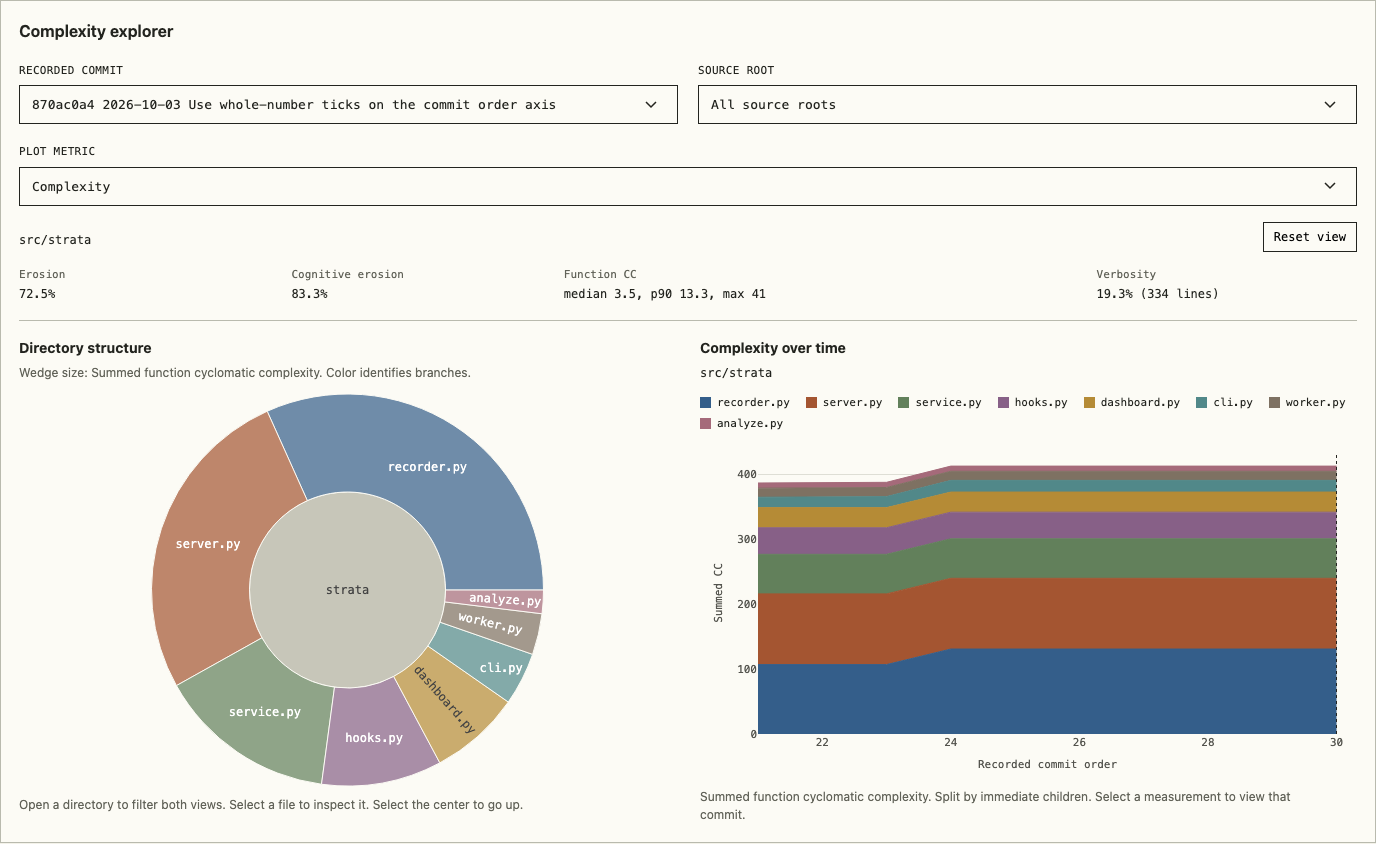Image resolution: width=1376 pixels, height=844 pixels.
Task: Click the strata center circle to go up
Action: [347, 590]
